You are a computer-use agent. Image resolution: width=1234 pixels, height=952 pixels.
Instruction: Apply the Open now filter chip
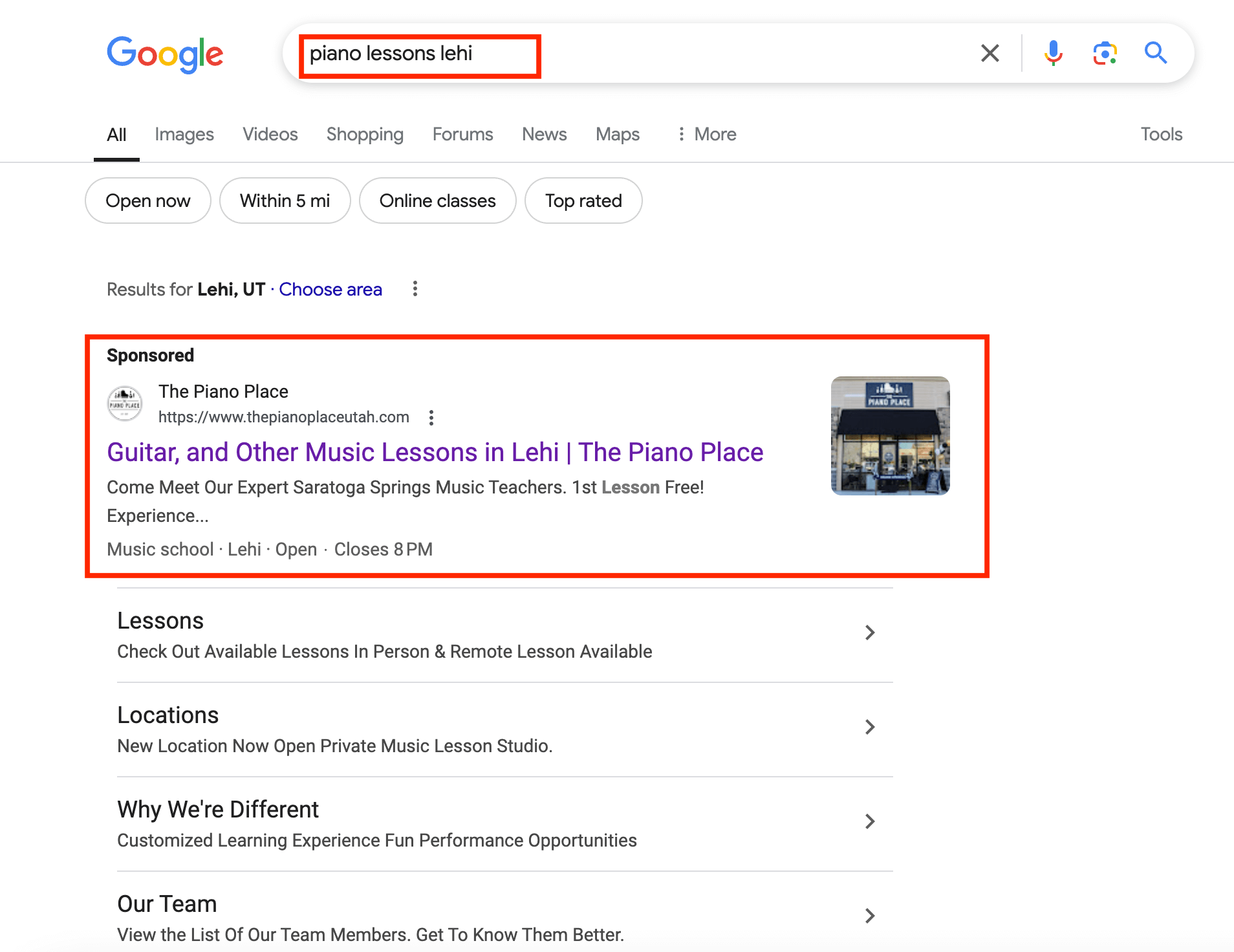(148, 200)
